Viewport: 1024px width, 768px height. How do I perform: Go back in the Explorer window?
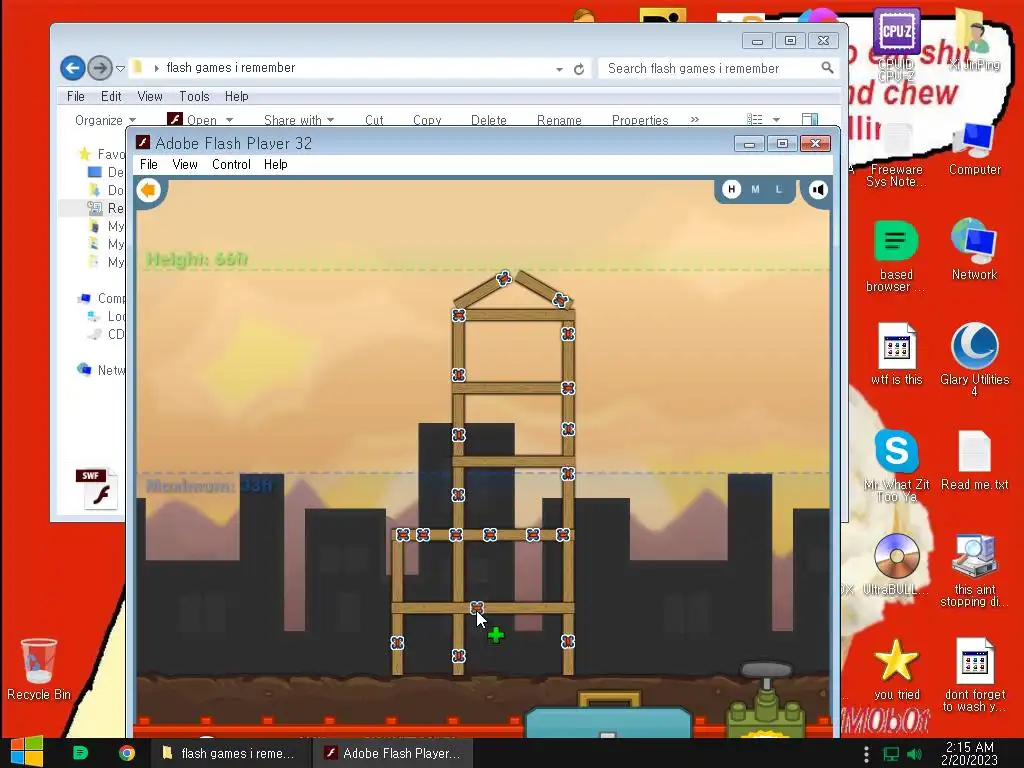pos(72,68)
